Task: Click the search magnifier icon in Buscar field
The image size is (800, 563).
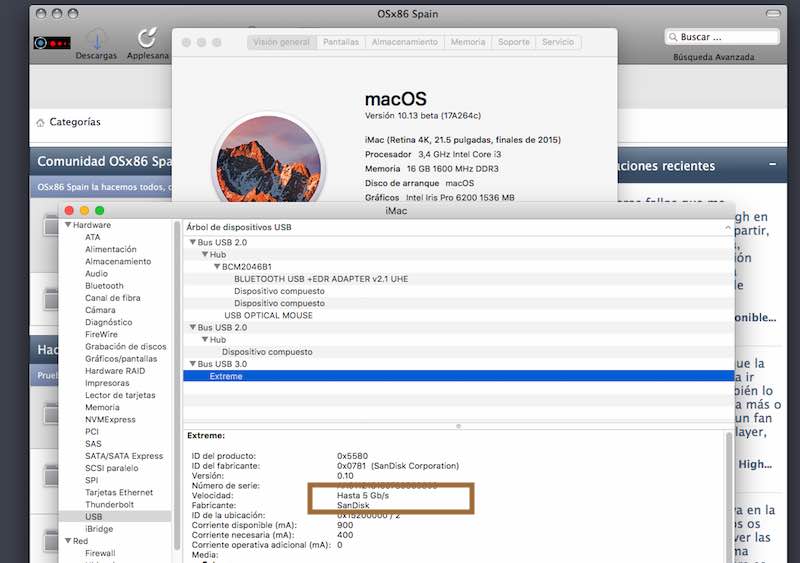Action: point(673,37)
